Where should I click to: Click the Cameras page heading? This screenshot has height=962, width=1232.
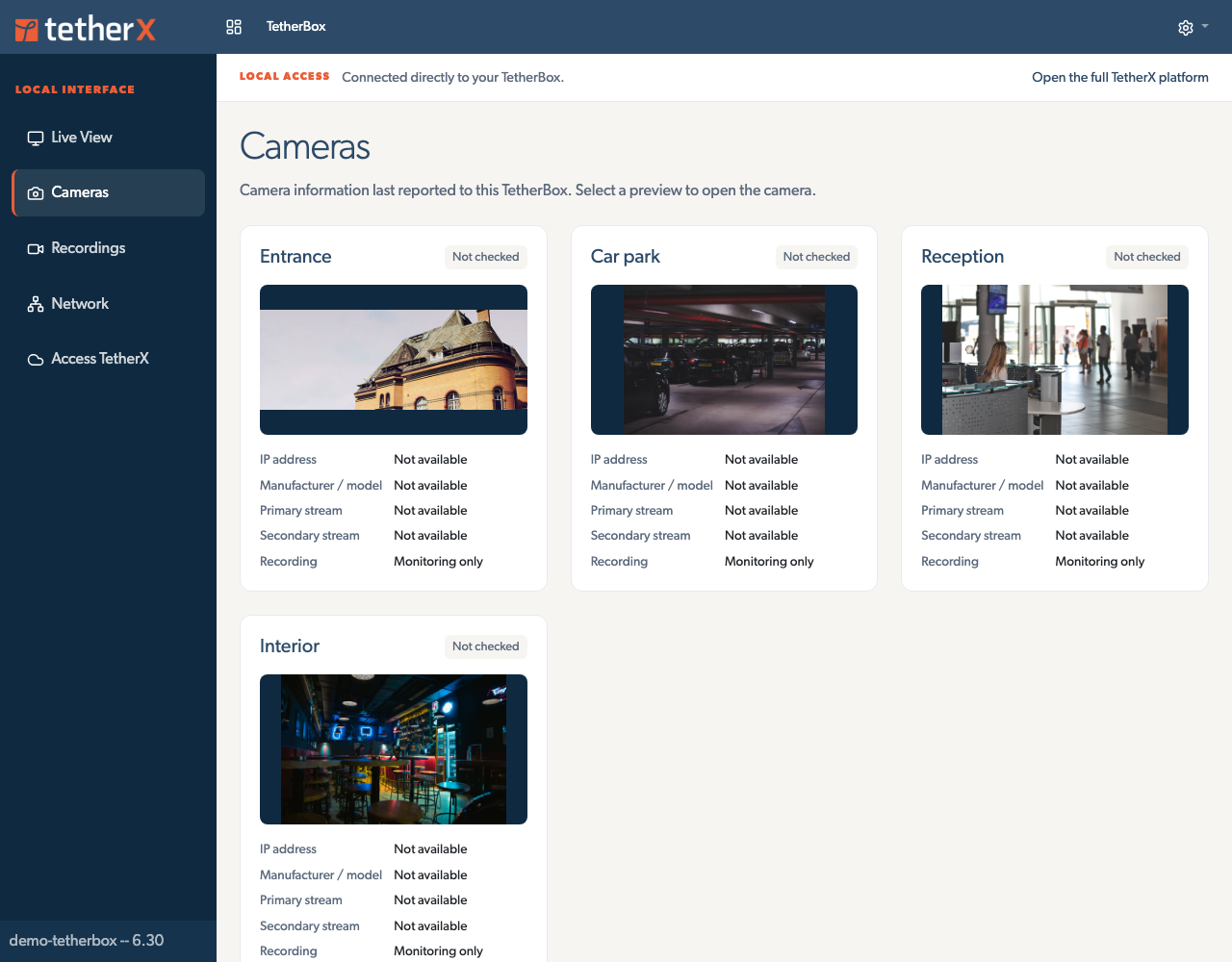tap(305, 147)
